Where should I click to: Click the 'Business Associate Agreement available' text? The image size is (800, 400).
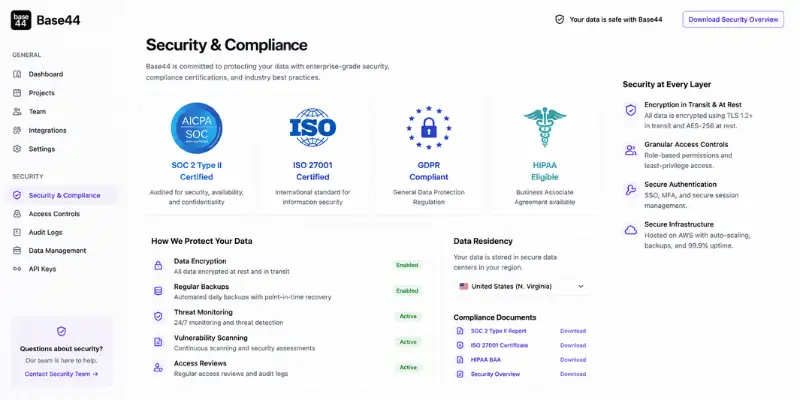point(544,197)
